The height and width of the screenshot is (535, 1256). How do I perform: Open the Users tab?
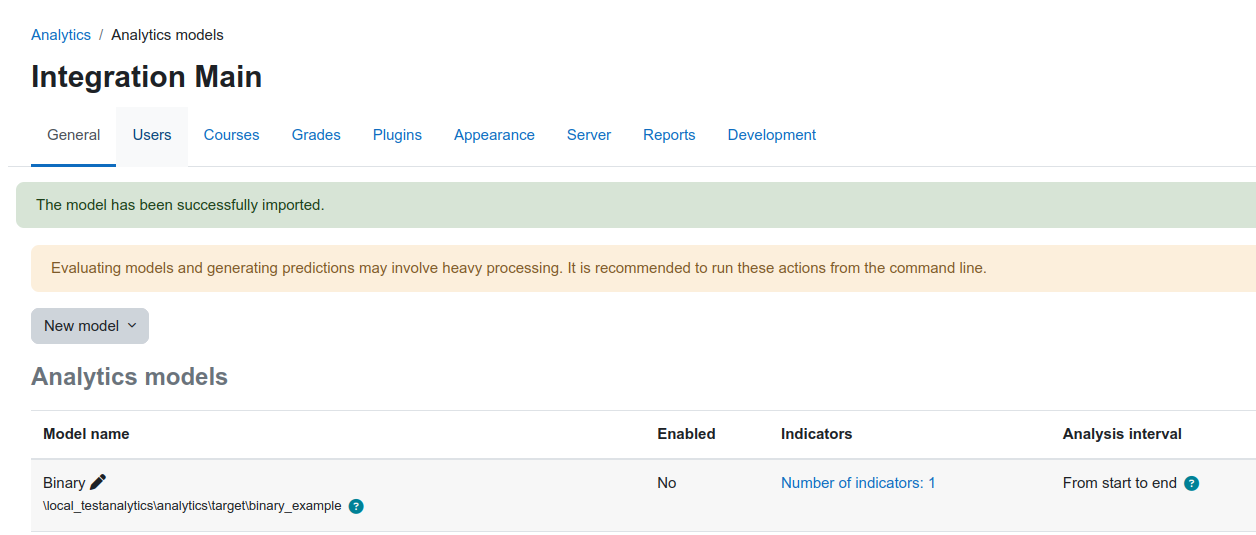pyautogui.click(x=152, y=135)
